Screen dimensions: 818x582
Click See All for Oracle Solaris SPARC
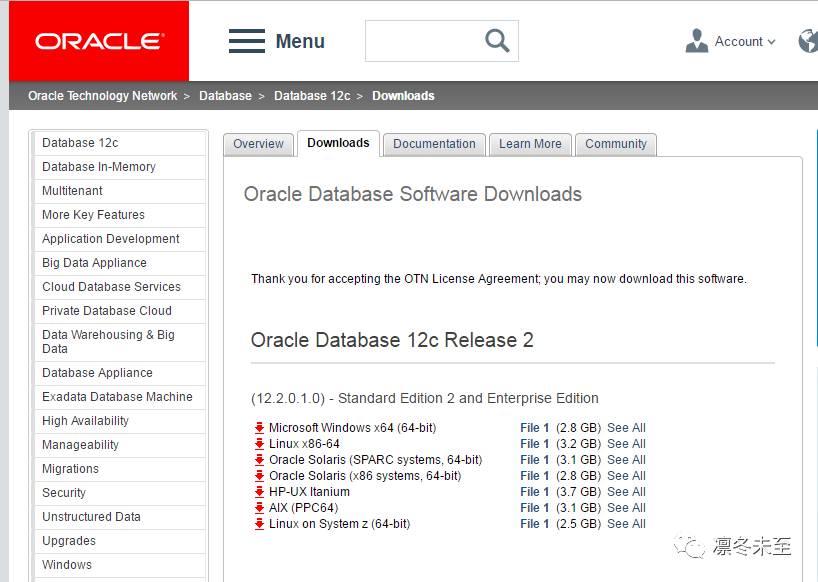point(627,460)
